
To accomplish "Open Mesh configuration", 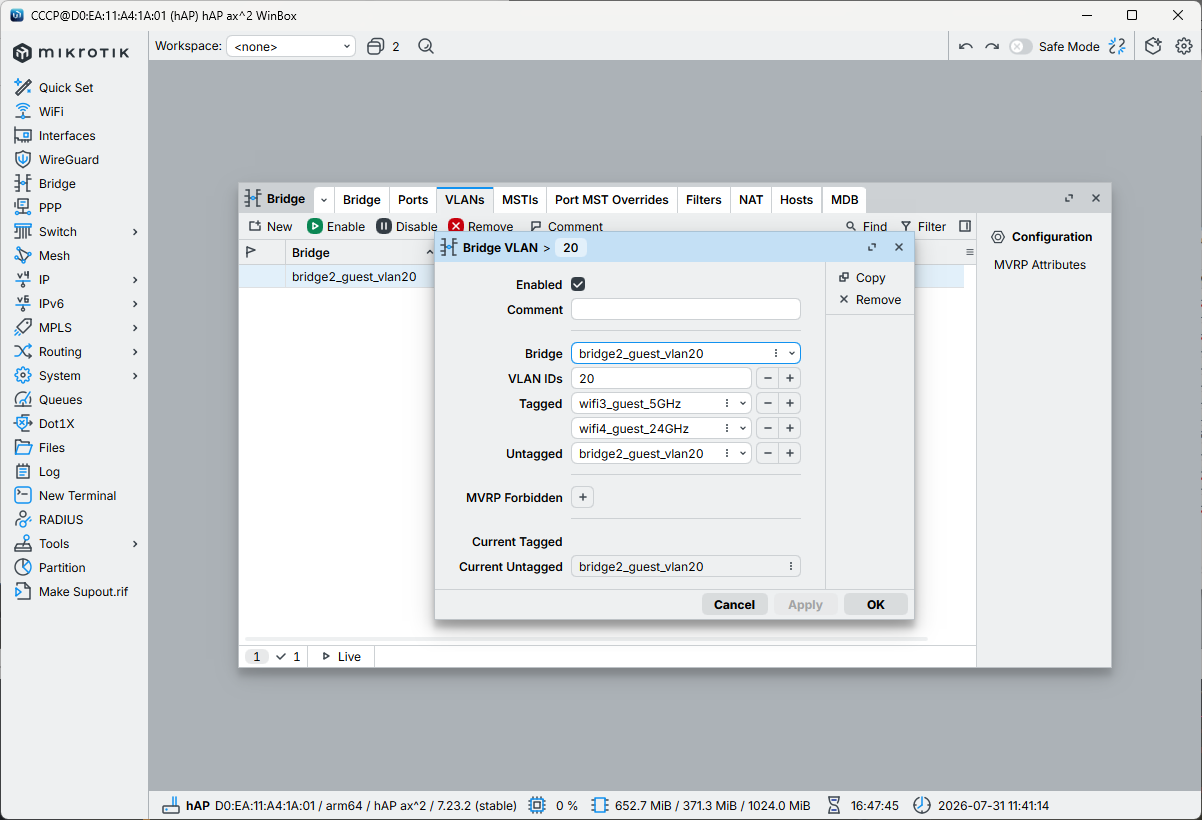I will coord(53,256).
